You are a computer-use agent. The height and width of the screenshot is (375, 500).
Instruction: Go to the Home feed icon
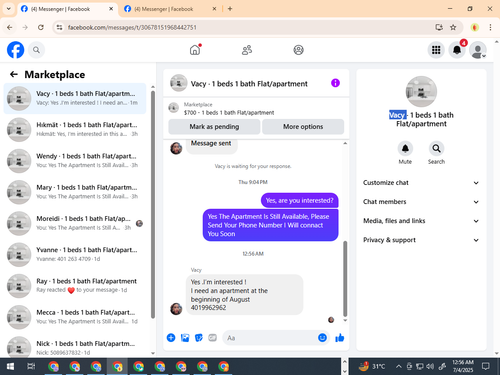point(195,50)
